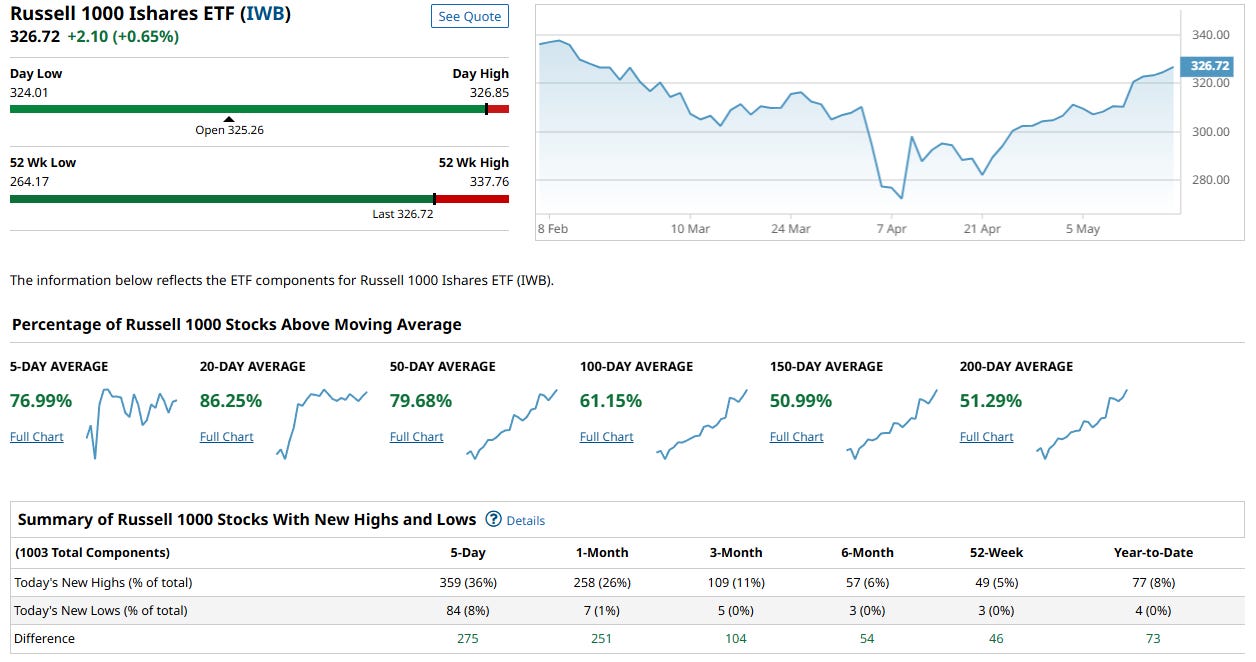
Task: Click the 86.25% value
Action: point(231,401)
